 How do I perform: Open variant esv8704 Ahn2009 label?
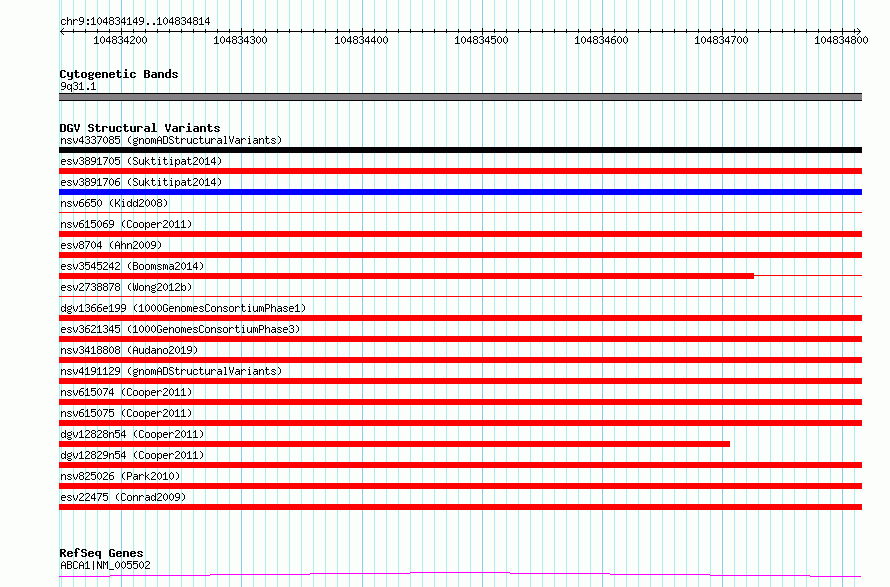point(111,245)
